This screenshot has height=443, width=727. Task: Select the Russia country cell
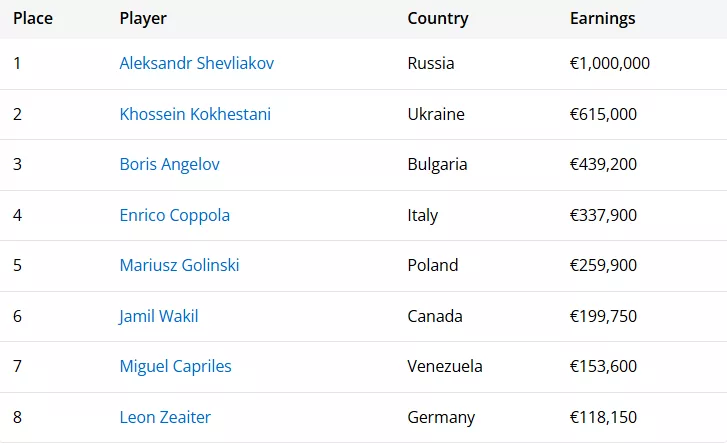(431, 63)
